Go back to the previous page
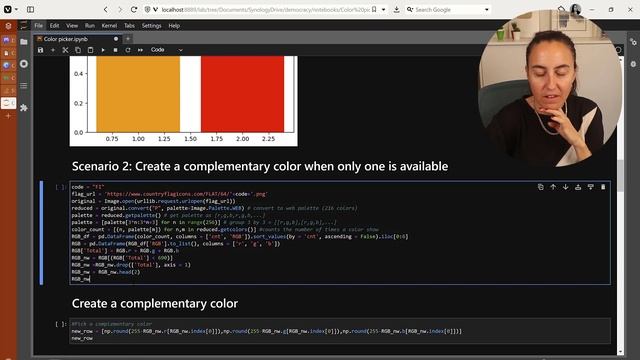This screenshot has height=360, width=640. [x=106, y=9]
